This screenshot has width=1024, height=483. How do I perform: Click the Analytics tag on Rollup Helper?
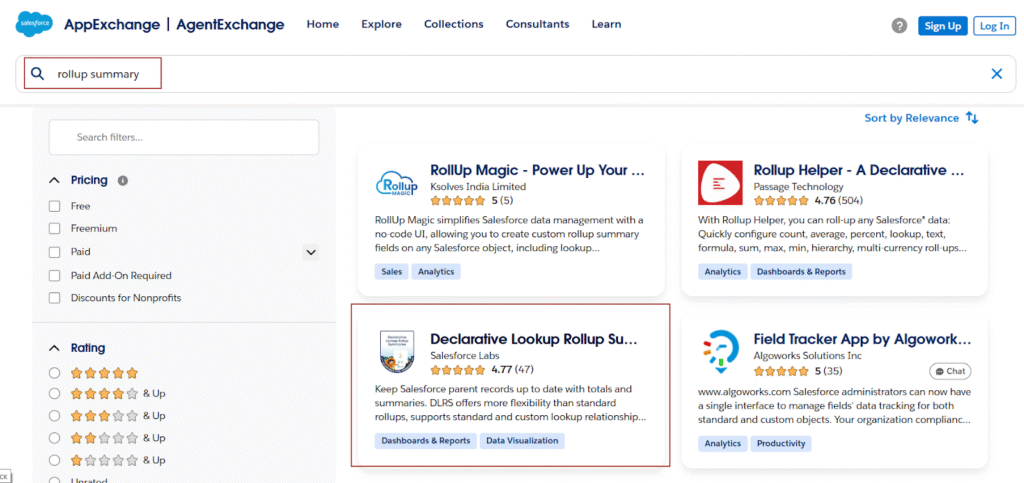(722, 272)
